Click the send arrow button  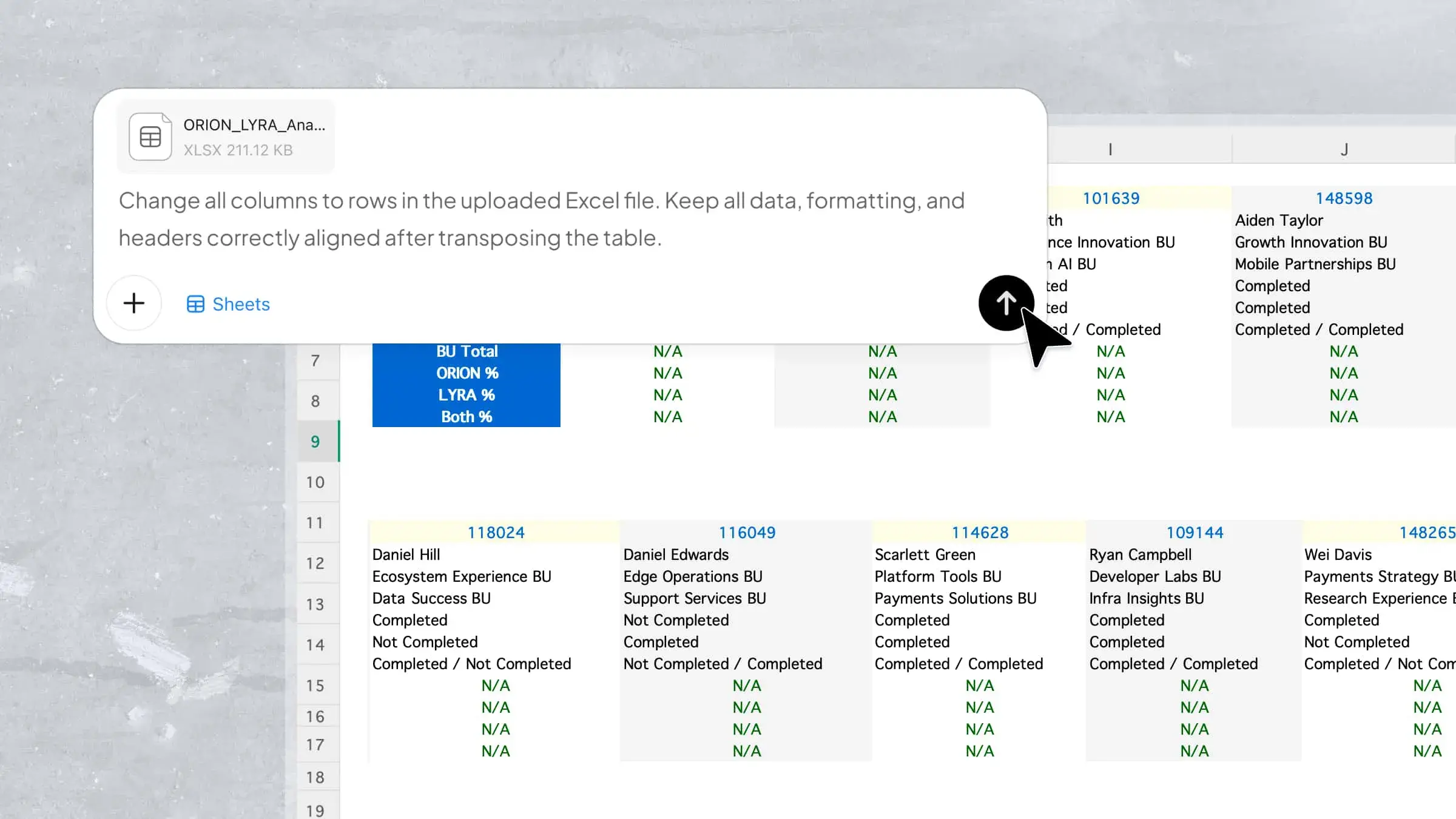1006,303
